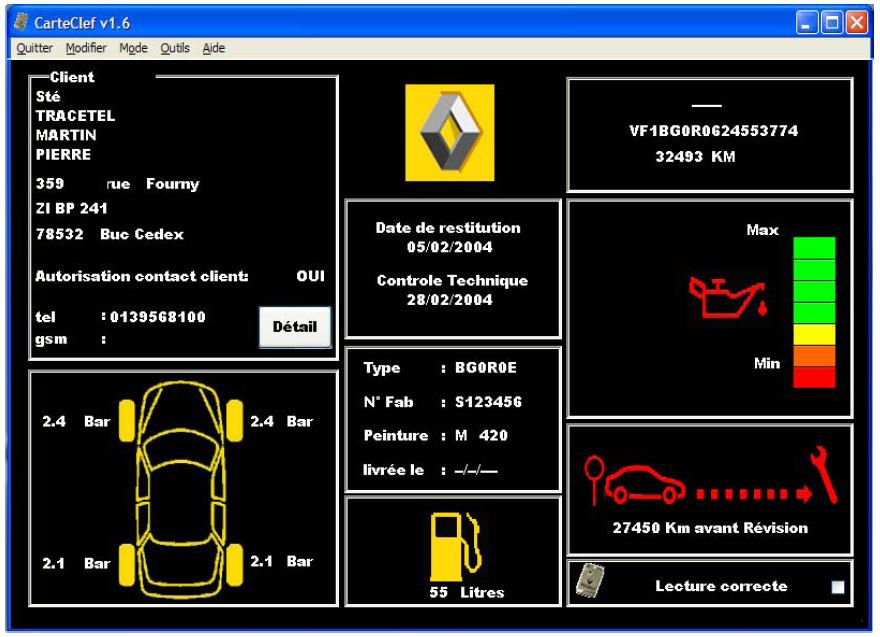Screen dimensions: 880x637
Task: Click the red car service icon
Action: tap(645, 484)
